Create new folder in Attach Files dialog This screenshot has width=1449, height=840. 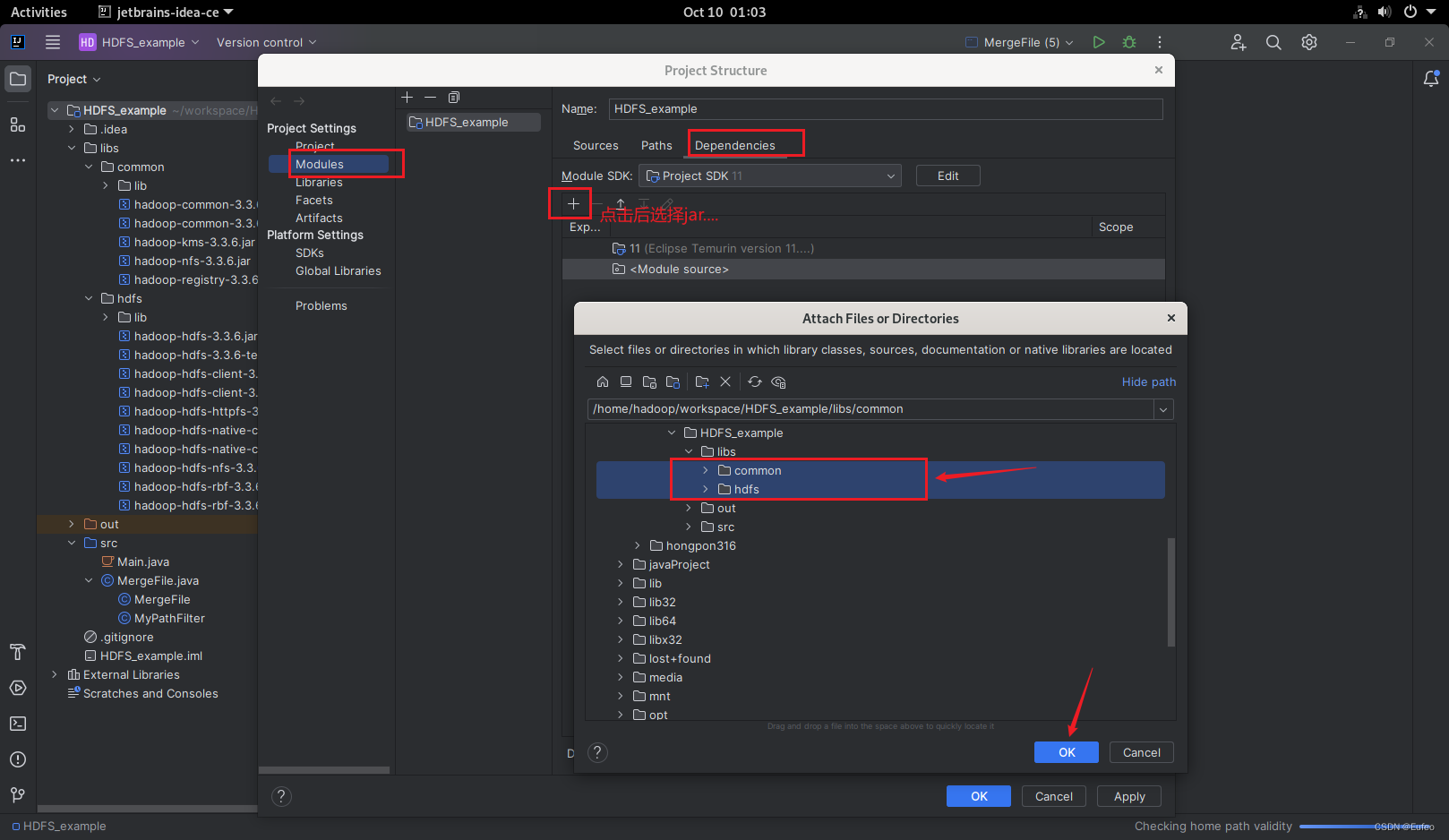tap(702, 381)
